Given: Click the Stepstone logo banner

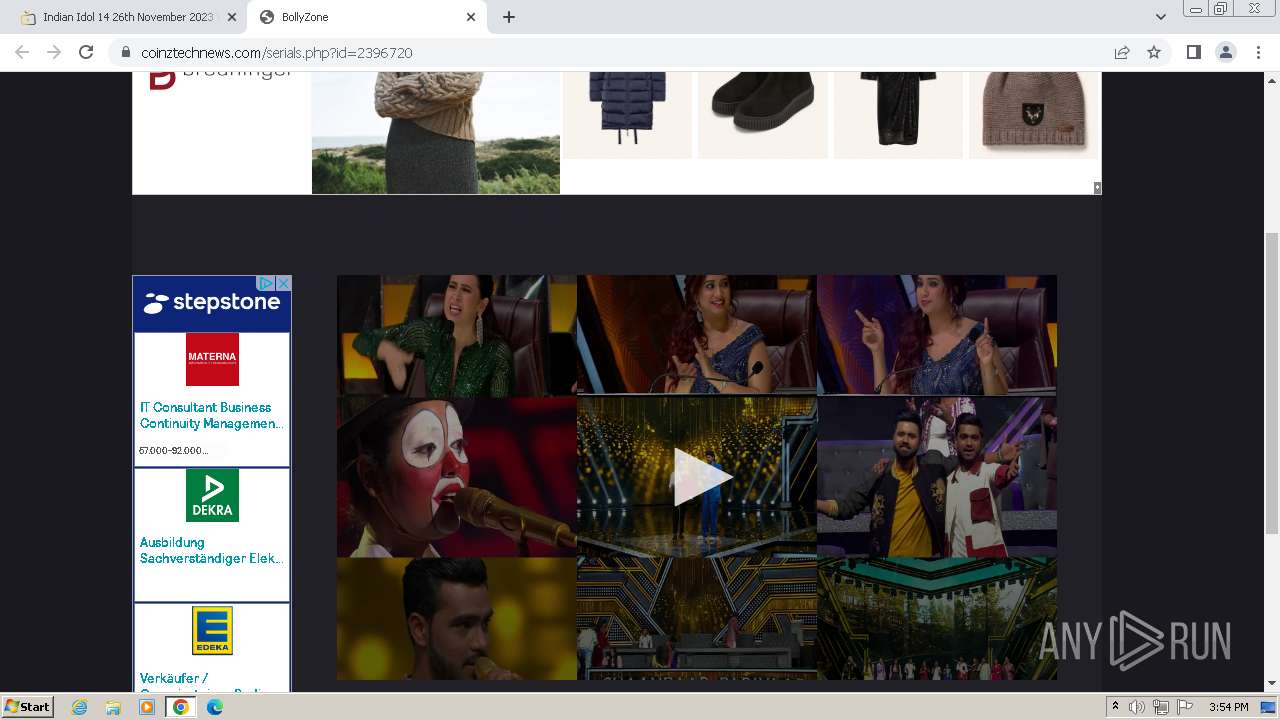Looking at the screenshot, I should click(212, 303).
